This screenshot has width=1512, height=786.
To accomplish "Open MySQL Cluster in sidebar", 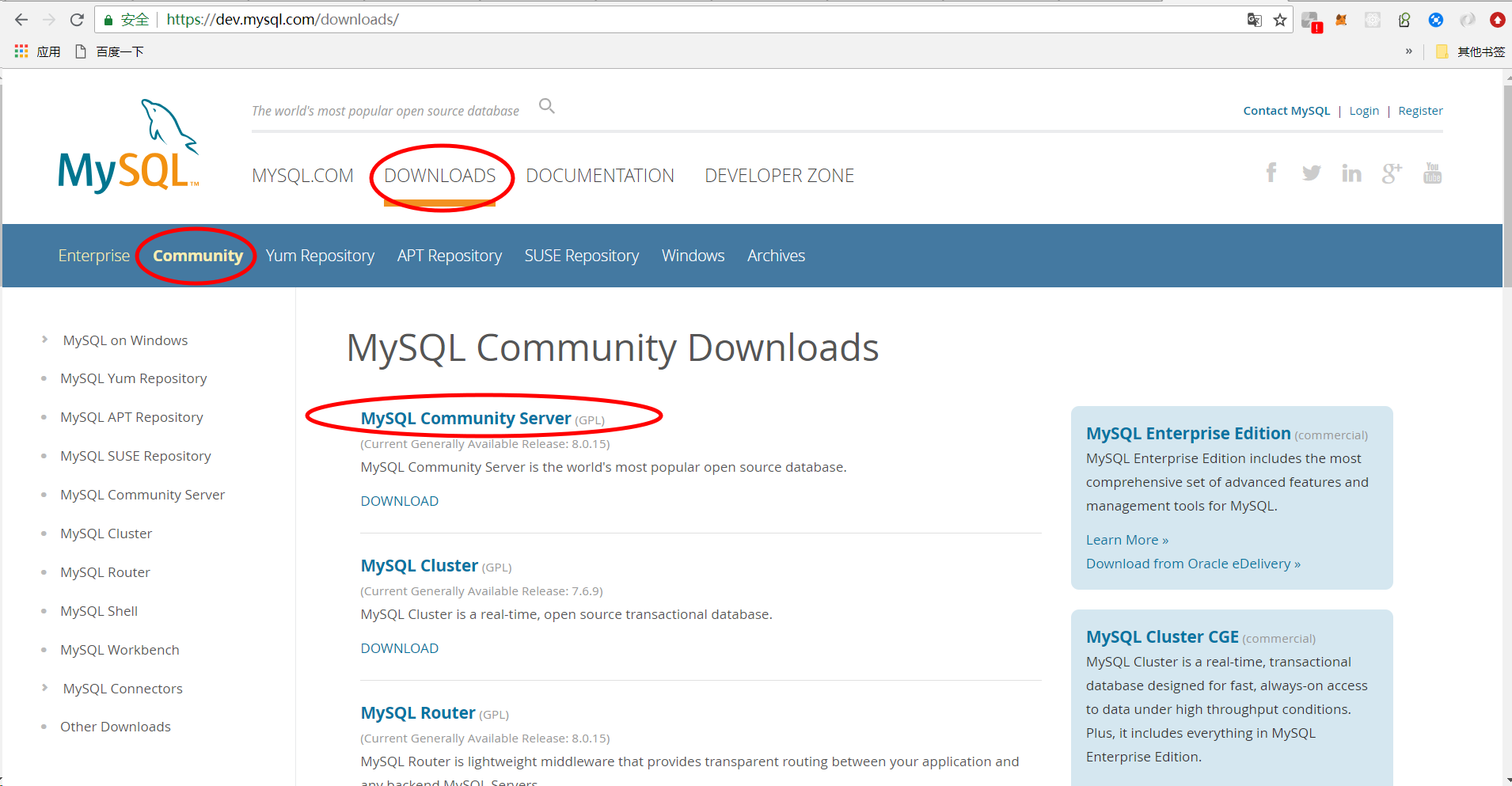I will click(106, 533).
